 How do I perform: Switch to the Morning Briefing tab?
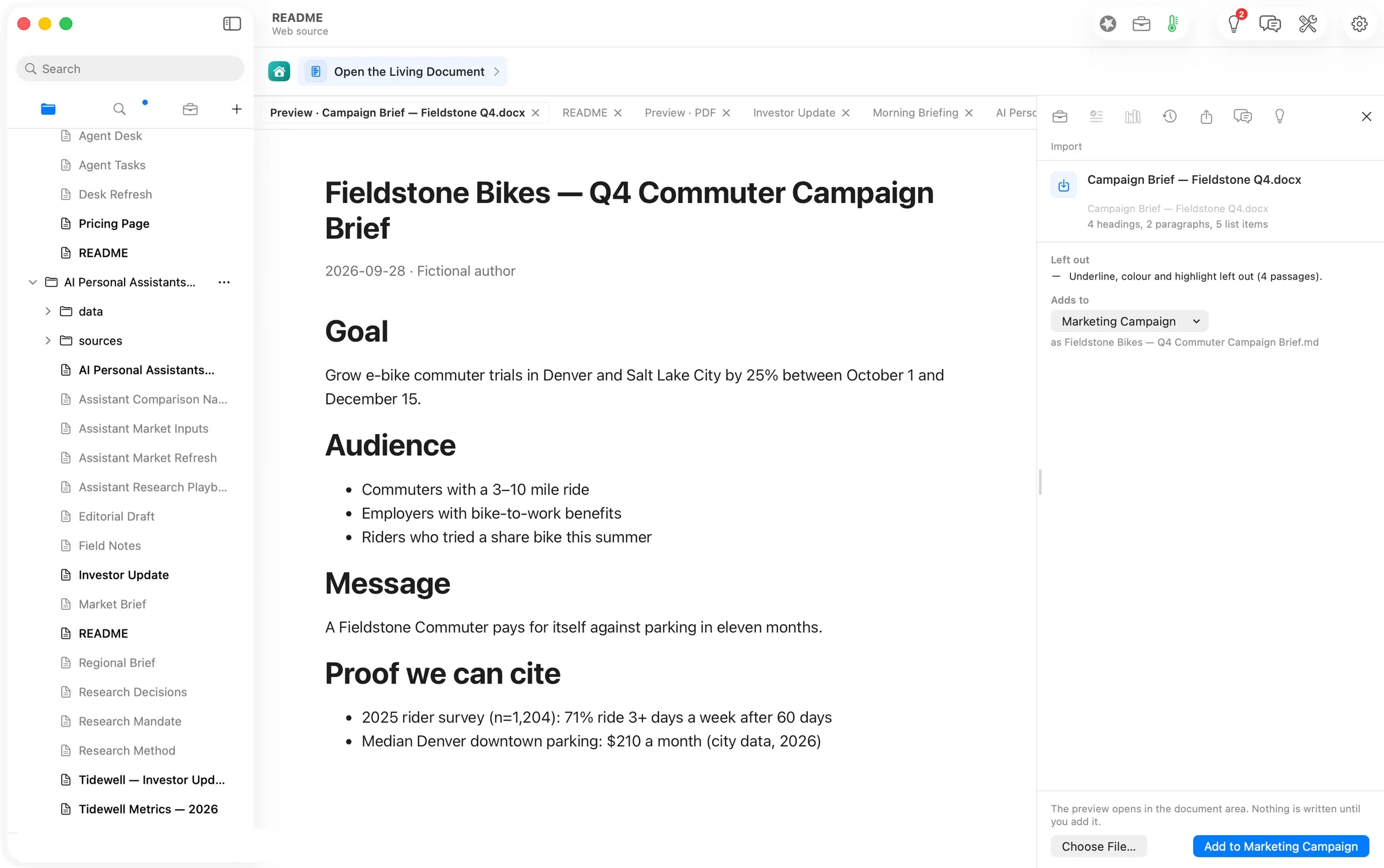click(915, 112)
